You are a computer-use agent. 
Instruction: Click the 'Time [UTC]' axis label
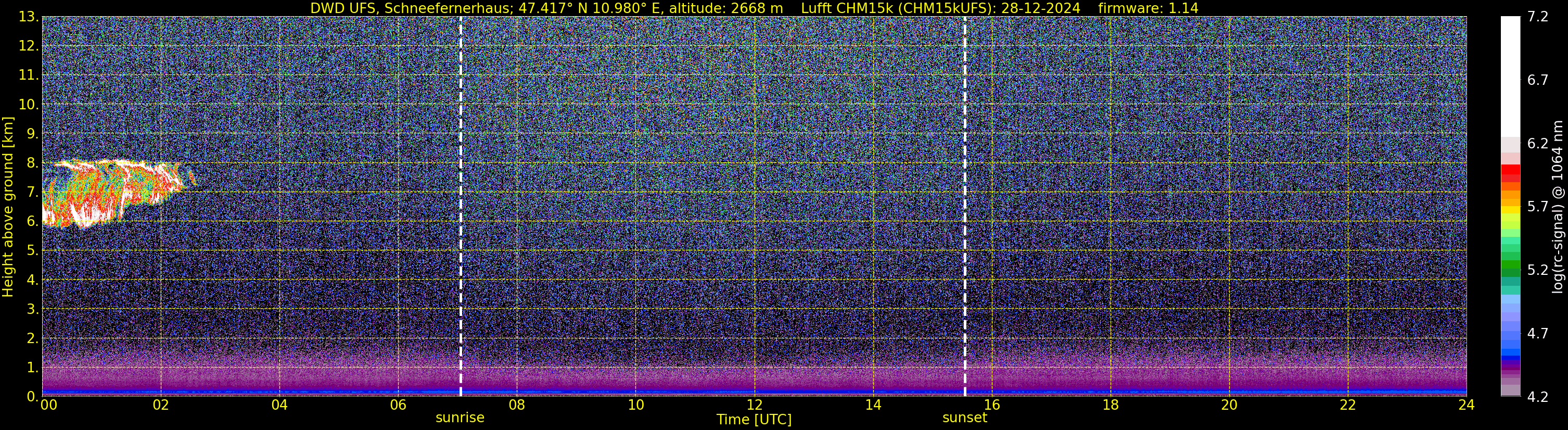[754, 419]
